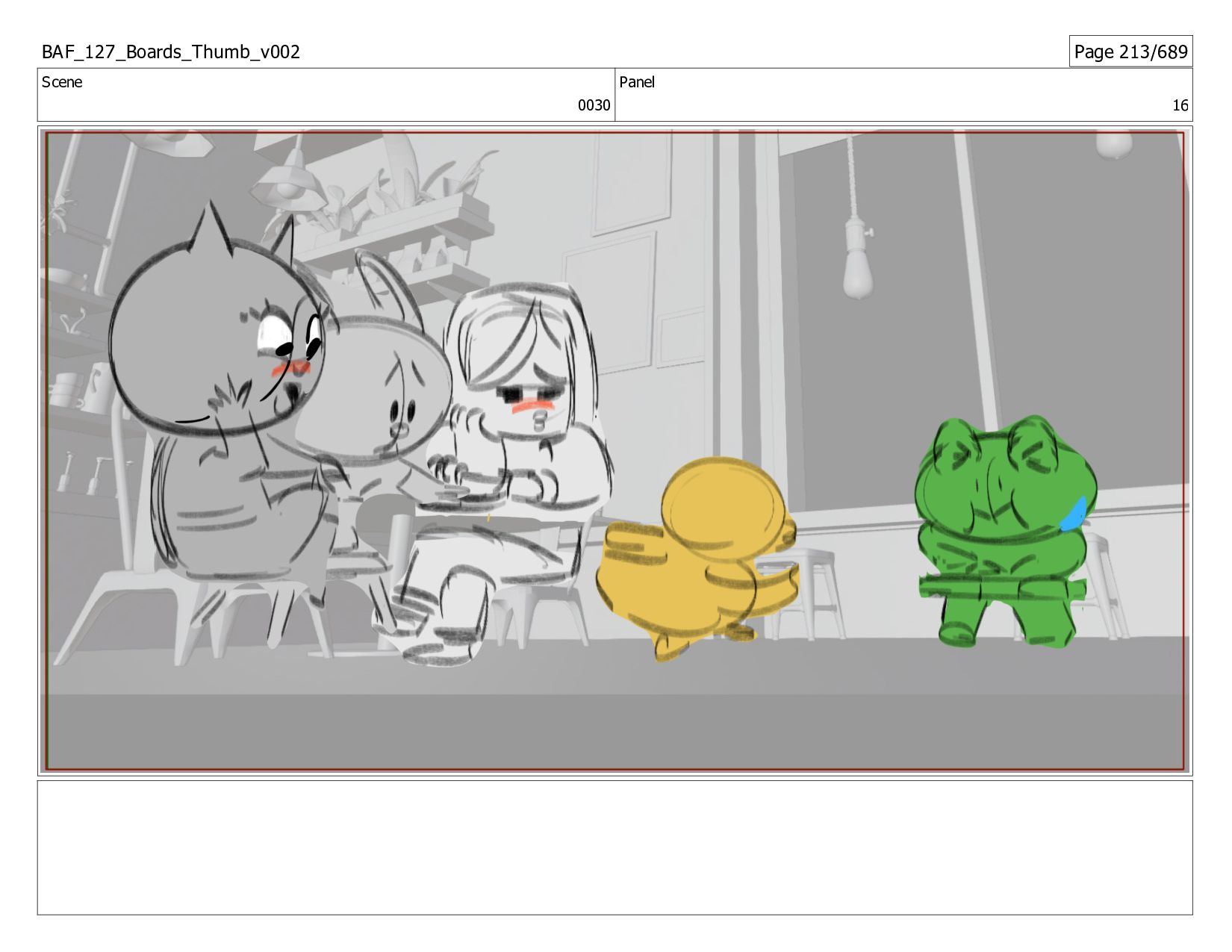Click the storyboard panel image
Viewport: 1232px width, 952px height.
point(615,451)
